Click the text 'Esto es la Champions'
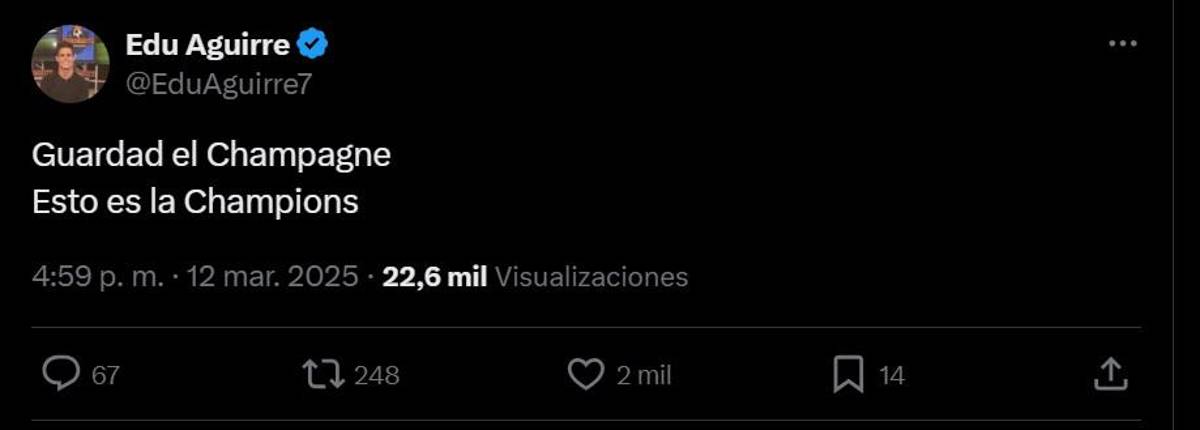The image size is (1200, 430). click(195, 201)
